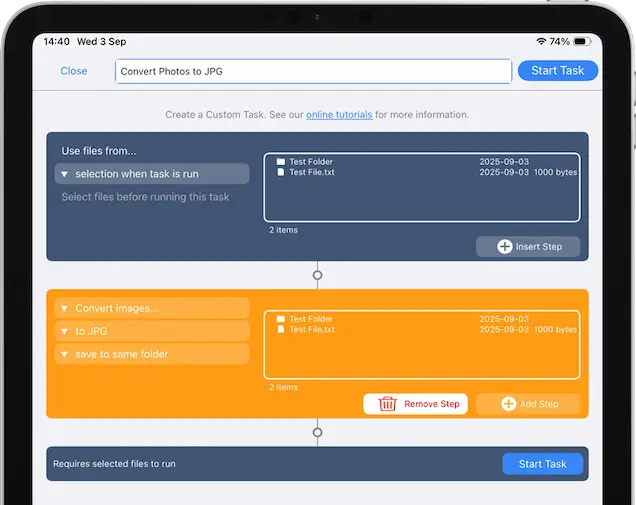Tap Close in the top left
Viewport: 636px width, 505px height.
[74, 71]
